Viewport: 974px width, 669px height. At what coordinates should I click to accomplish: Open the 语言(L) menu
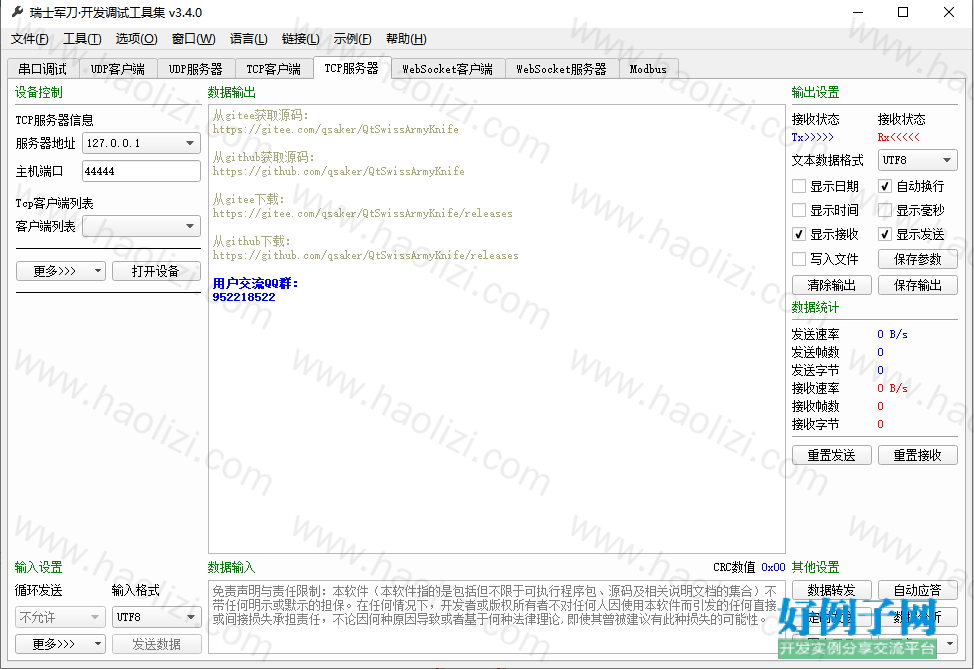coord(248,39)
